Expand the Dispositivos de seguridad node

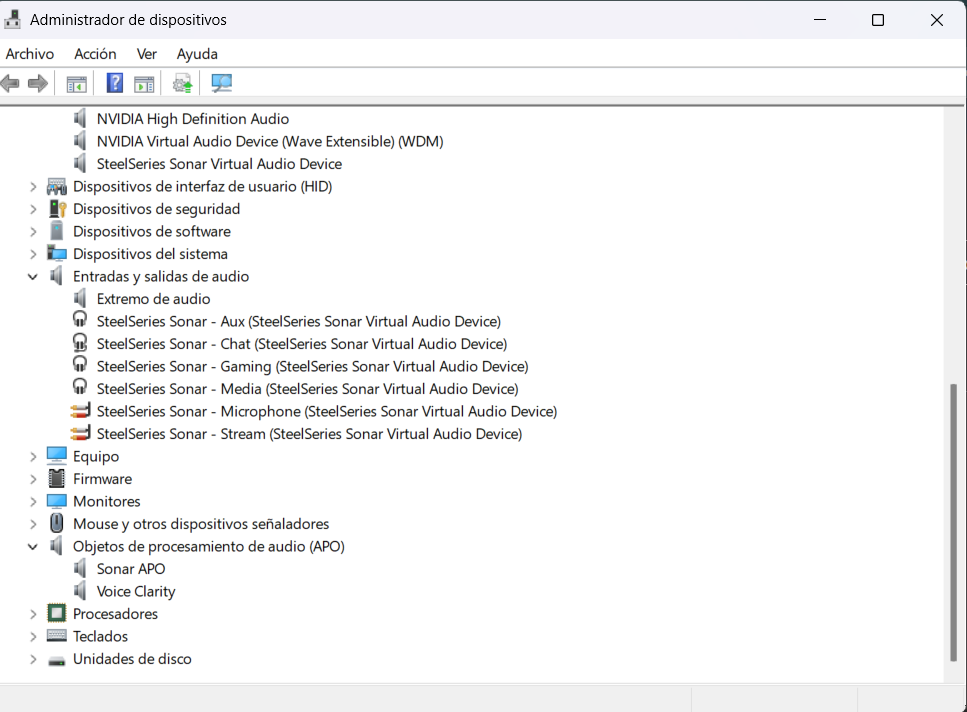coord(33,209)
